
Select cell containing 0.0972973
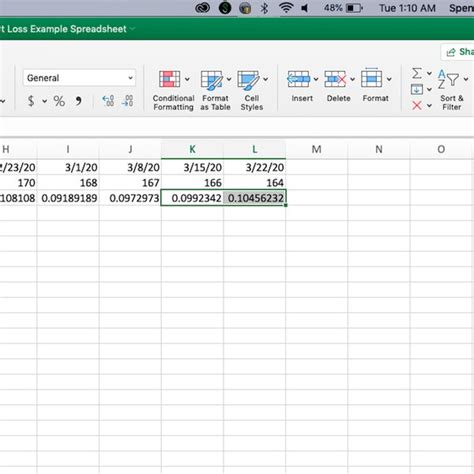coord(130,198)
